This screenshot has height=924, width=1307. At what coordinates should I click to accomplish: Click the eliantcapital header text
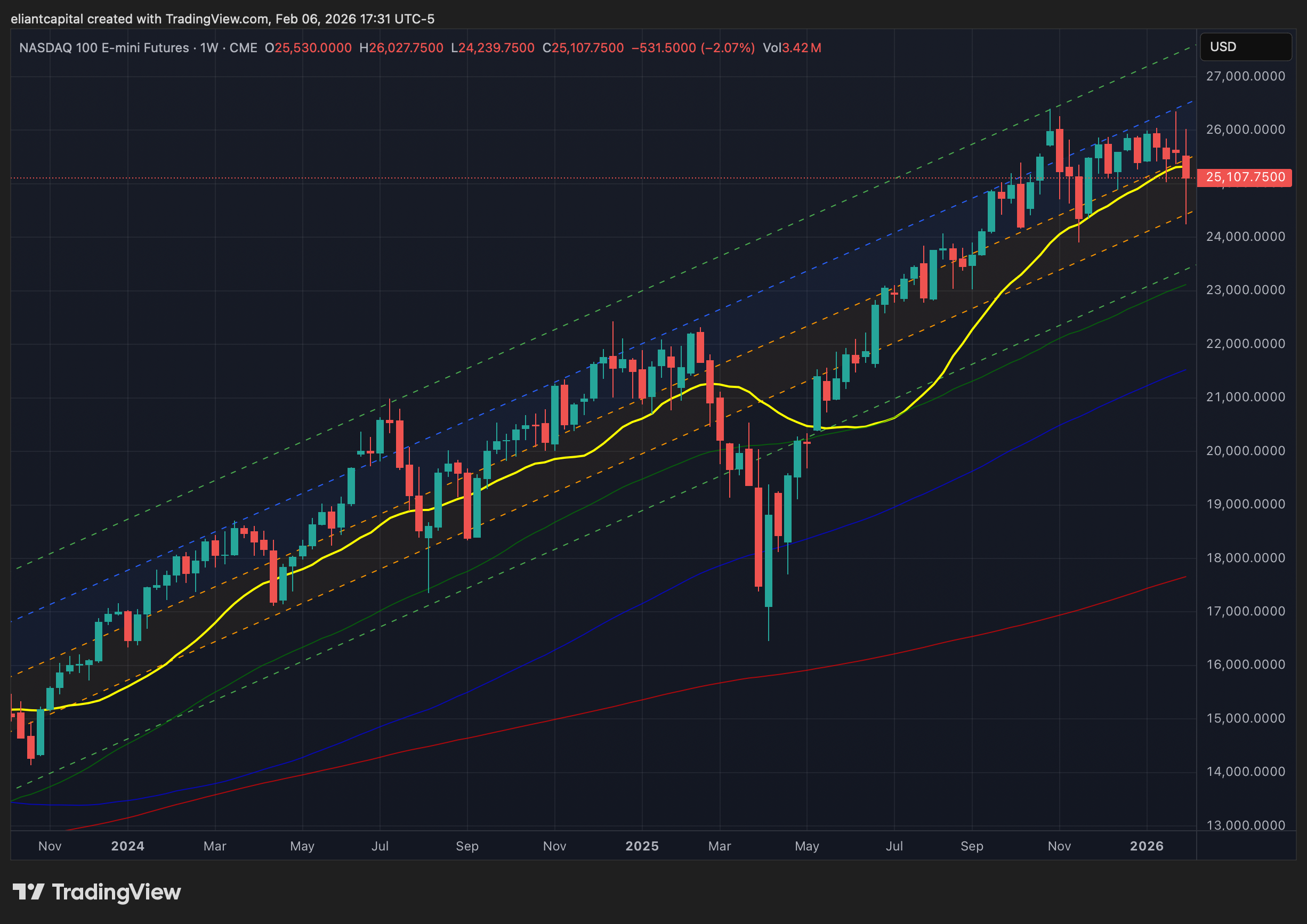click(47, 19)
